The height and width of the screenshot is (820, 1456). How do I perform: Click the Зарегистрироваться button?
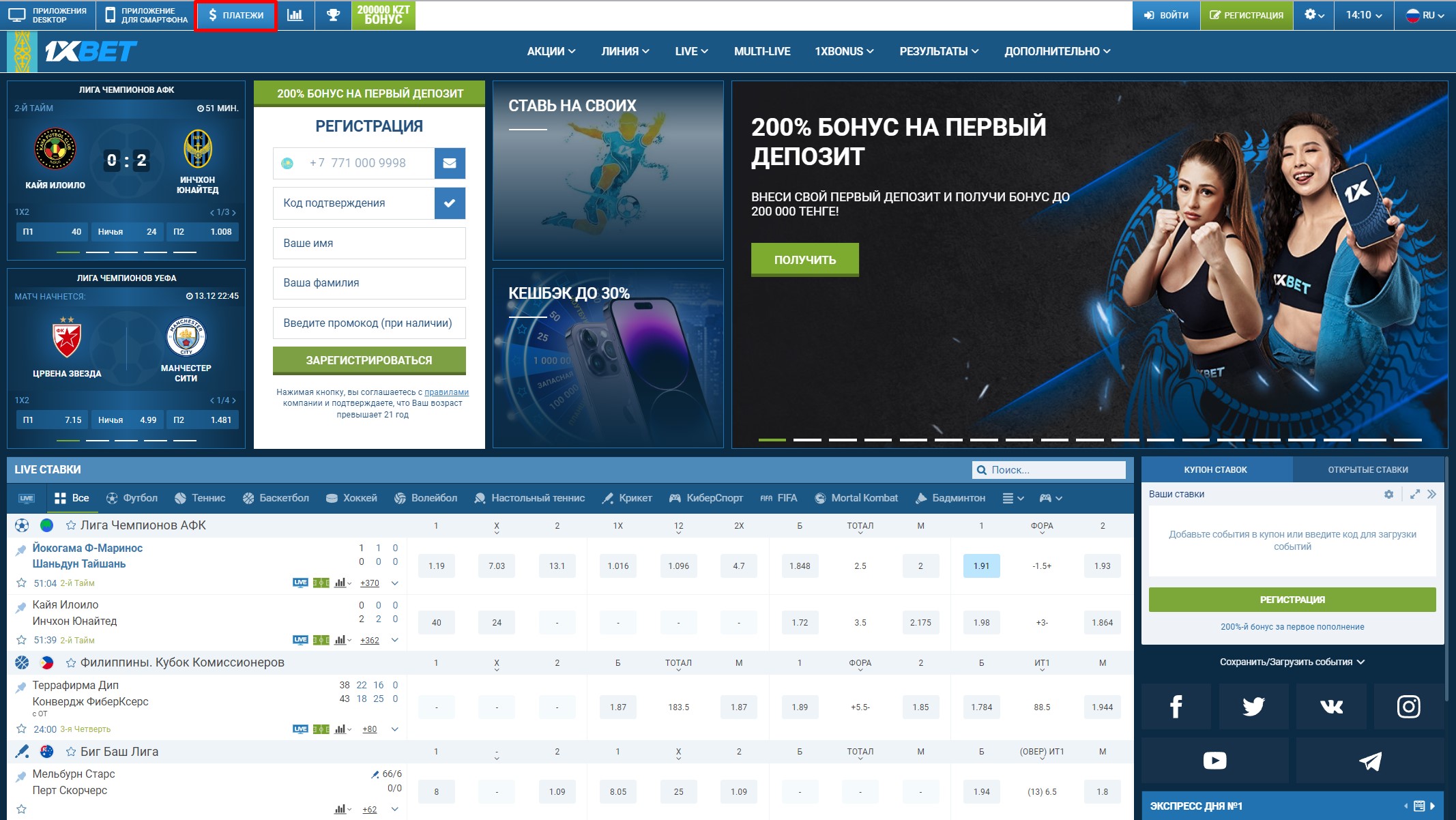369,360
